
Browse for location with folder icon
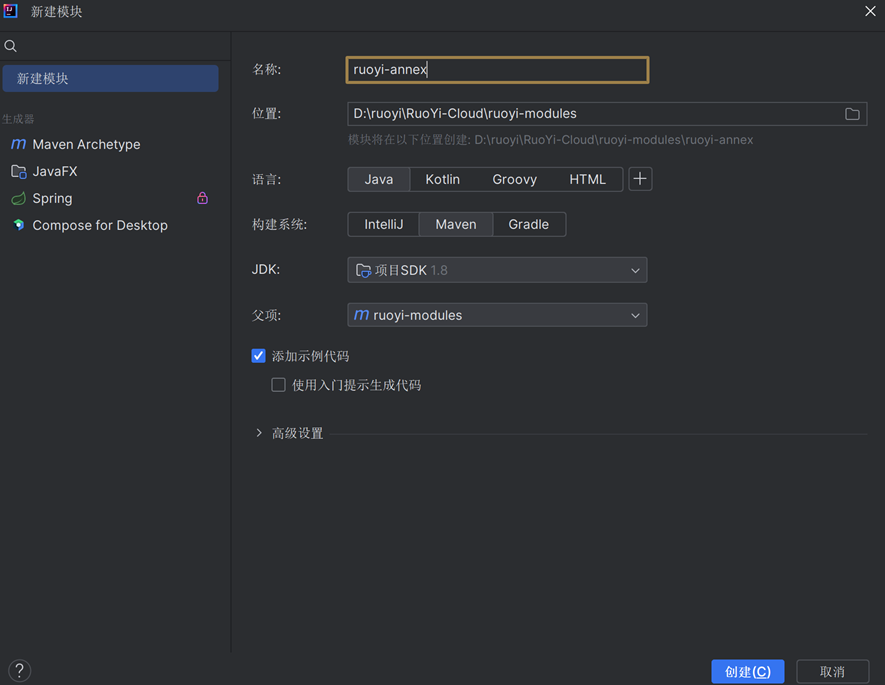coord(852,114)
